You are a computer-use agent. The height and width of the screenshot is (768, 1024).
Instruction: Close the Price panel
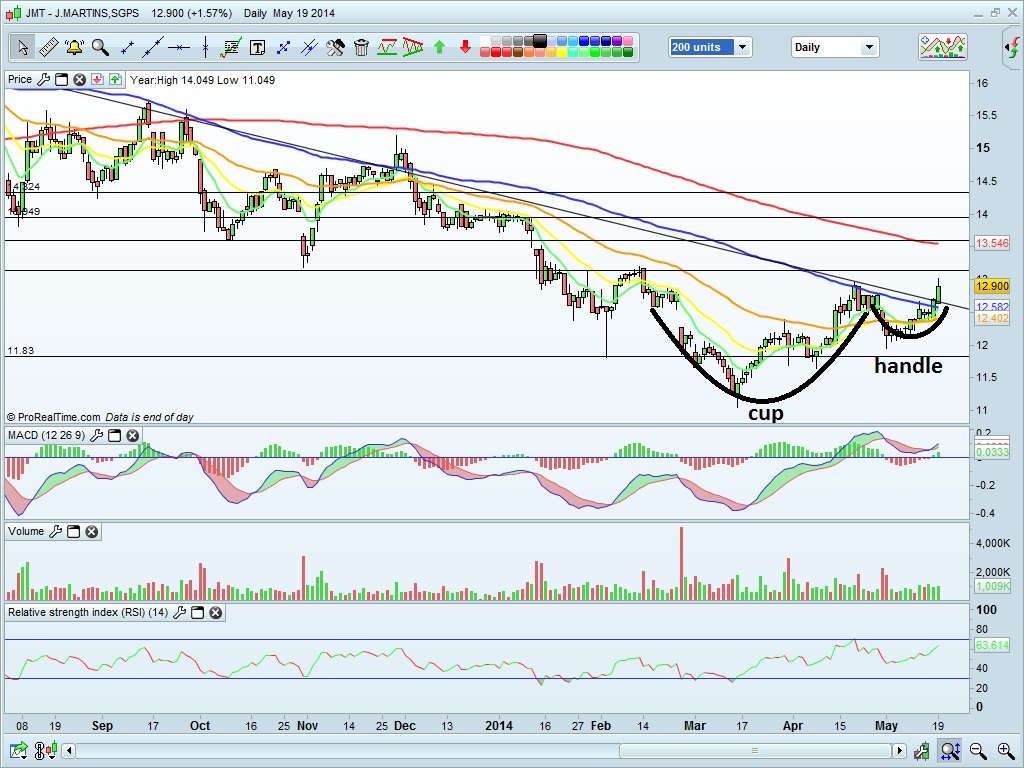click(x=80, y=80)
